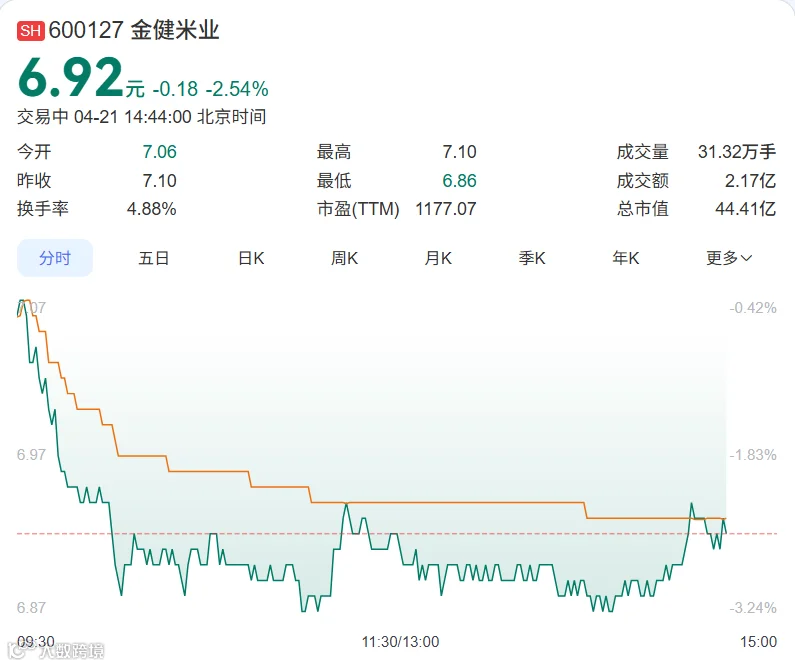Click the 成交量 value 31.32万手
Viewport: 795px width, 666px height.
(x=737, y=152)
